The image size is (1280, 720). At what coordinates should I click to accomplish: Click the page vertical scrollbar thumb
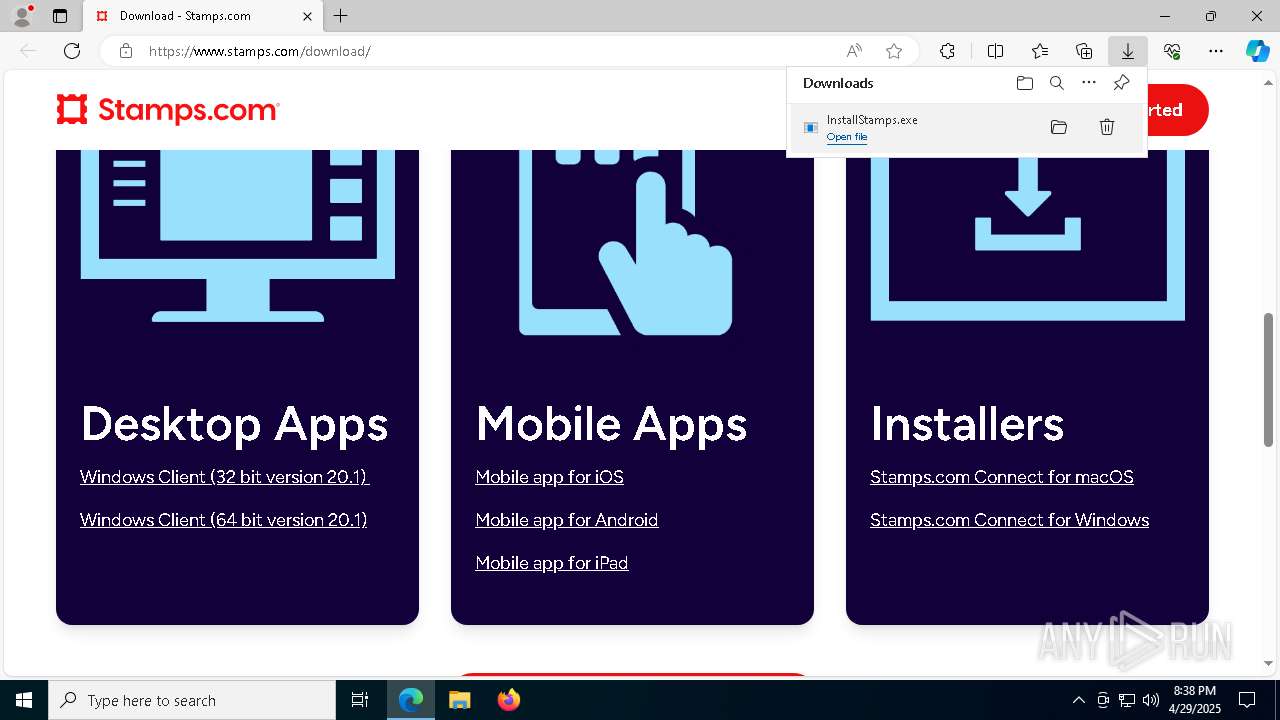1269,380
